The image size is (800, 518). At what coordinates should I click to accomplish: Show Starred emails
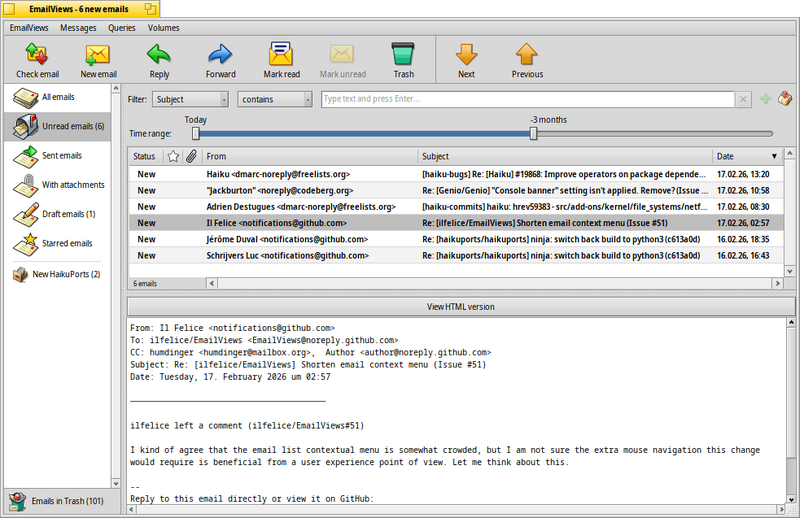tap(58, 243)
